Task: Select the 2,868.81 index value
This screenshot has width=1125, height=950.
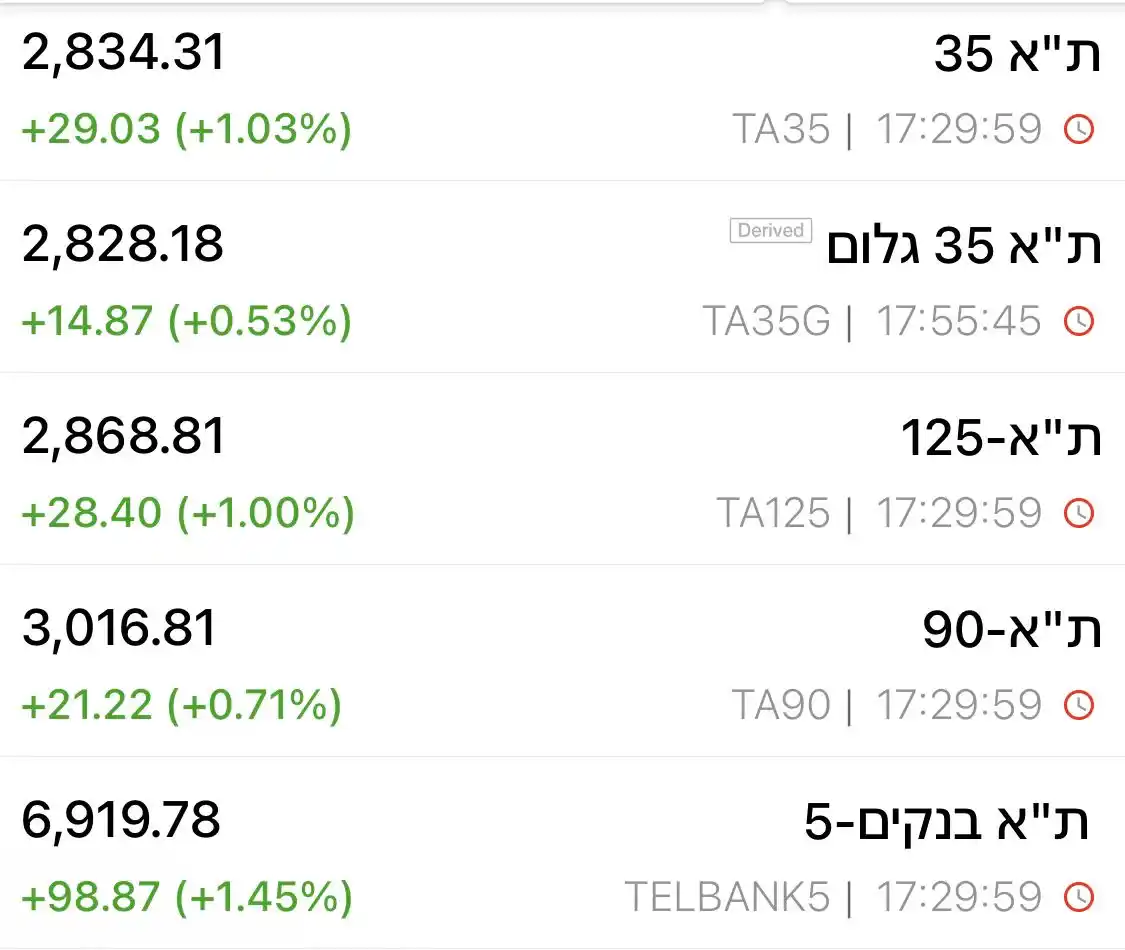Action: 123,436
